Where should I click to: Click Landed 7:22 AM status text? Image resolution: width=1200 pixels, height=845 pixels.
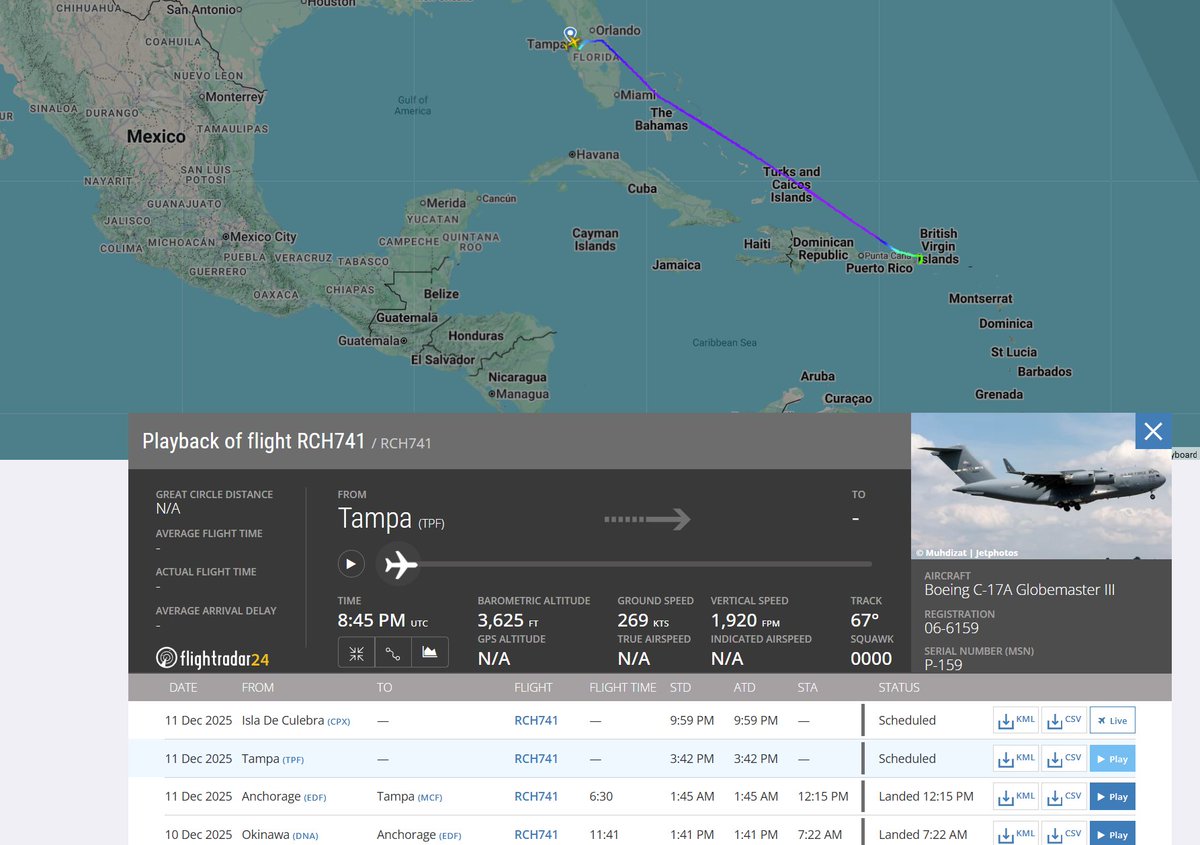click(923, 835)
